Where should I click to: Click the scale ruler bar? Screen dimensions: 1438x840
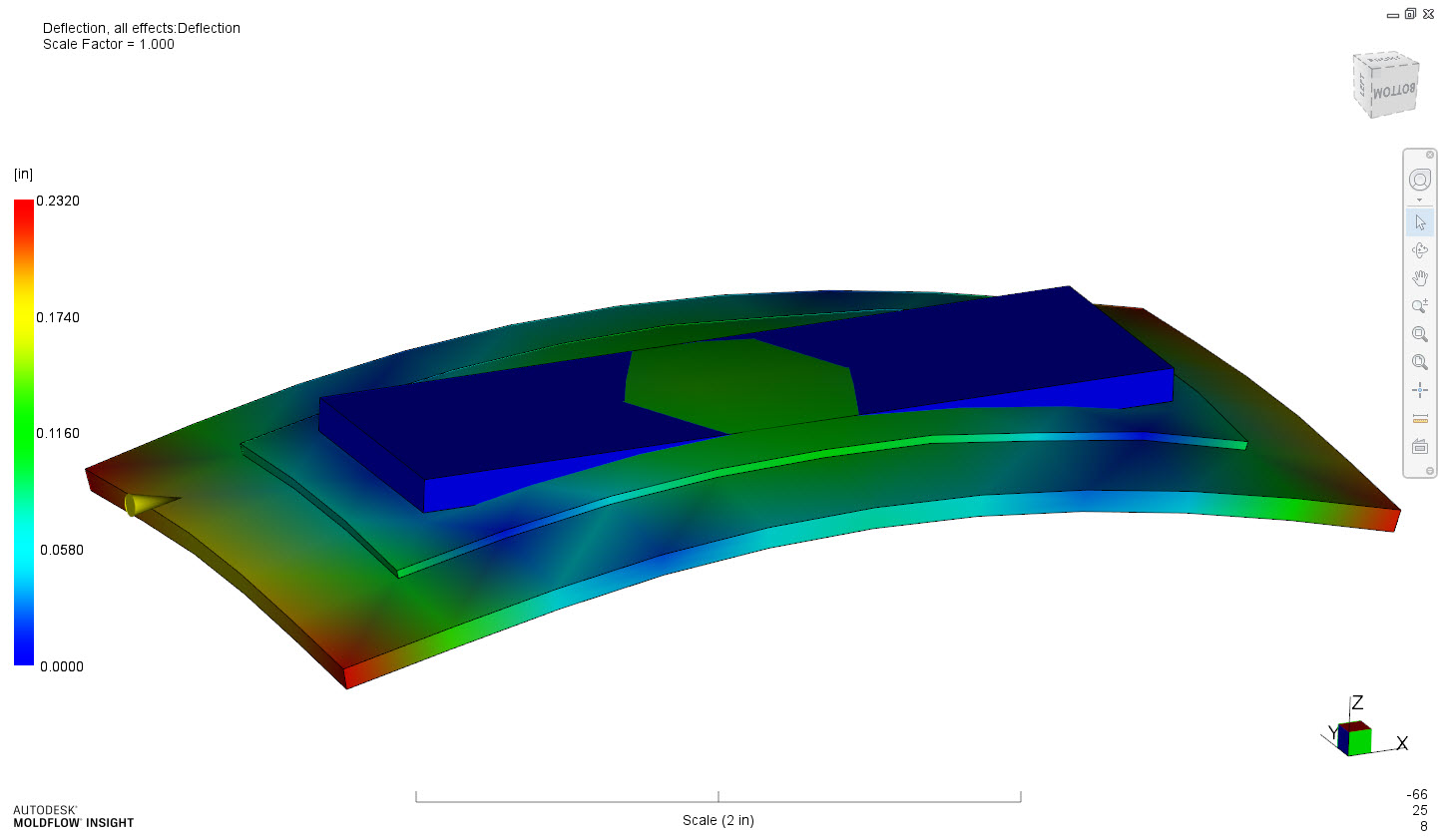click(719, 796)
